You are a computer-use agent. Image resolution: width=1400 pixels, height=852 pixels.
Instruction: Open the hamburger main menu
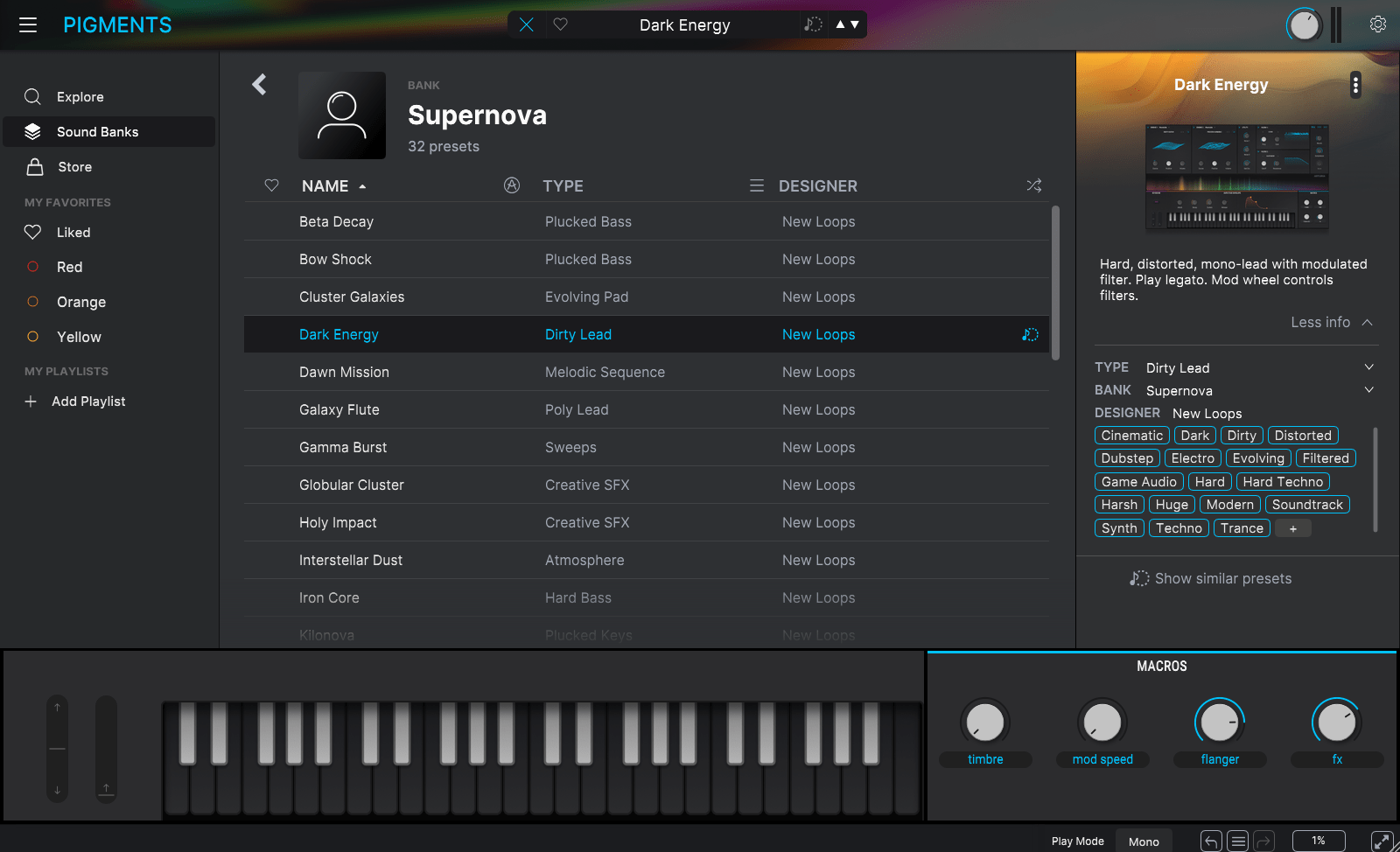coord(28,24)
